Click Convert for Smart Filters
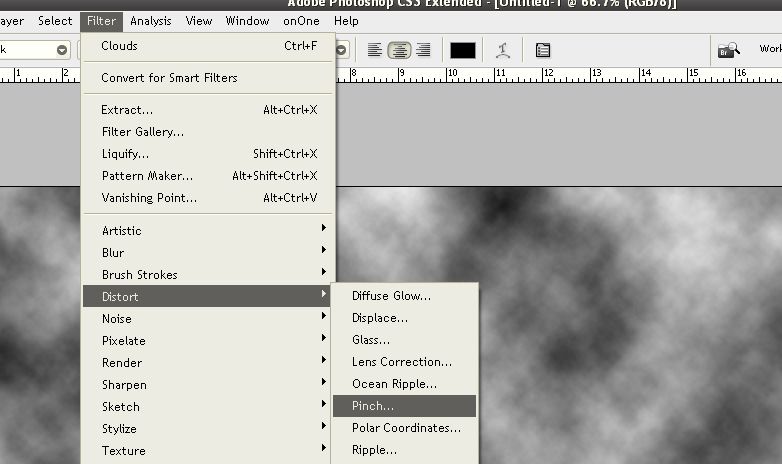The image size is (782, 464). coord(169,78)
